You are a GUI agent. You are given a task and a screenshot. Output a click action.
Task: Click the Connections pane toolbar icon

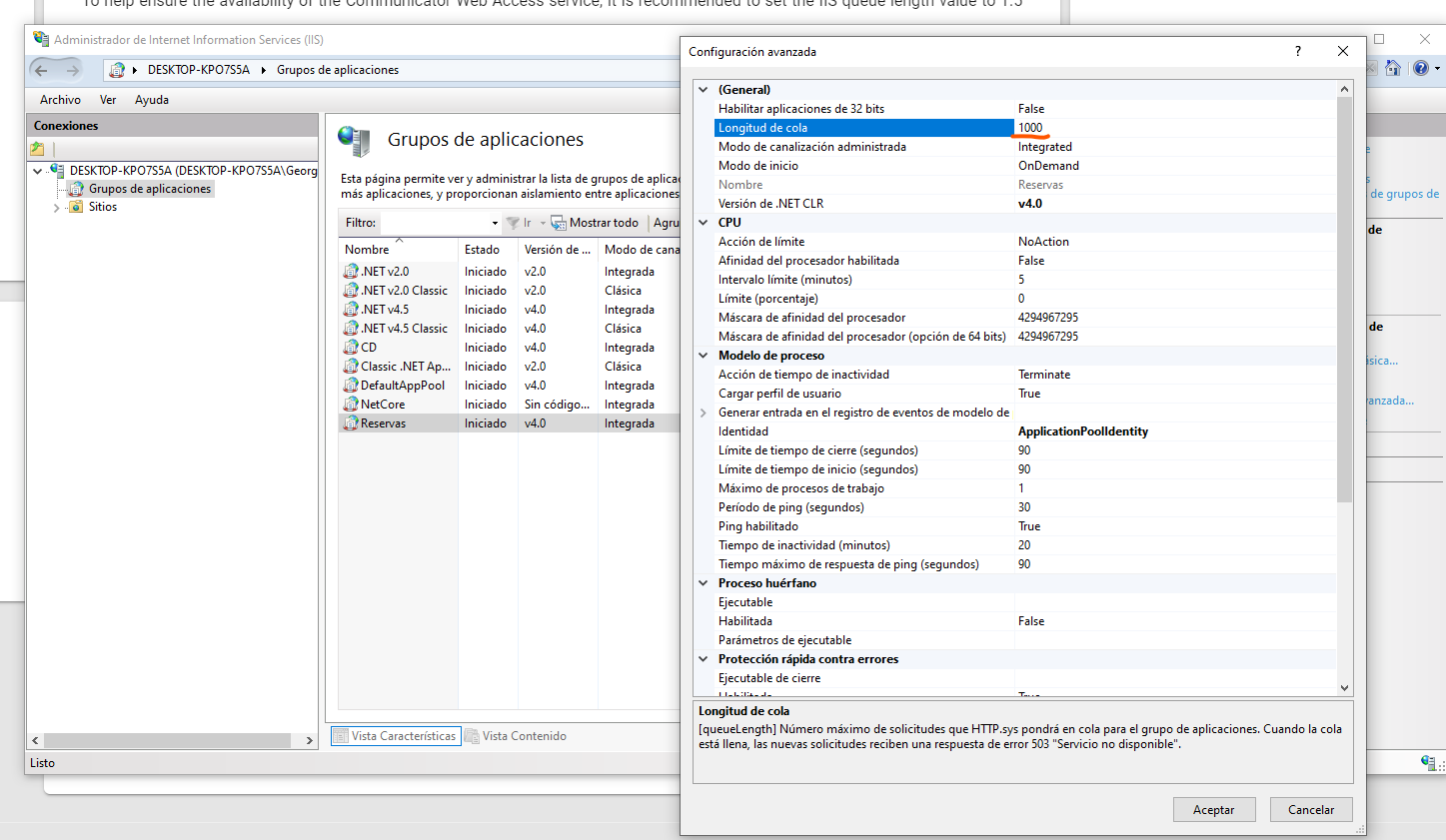(x=37, y=149)
